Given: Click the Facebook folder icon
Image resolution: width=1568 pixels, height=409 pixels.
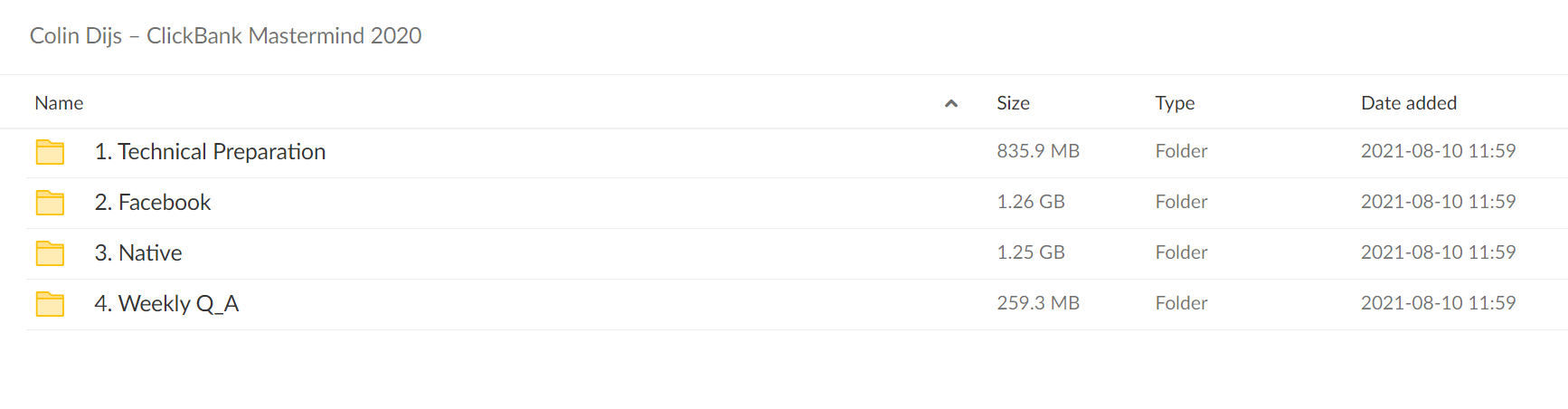Looking at the screenshot, I should [50, 203].
